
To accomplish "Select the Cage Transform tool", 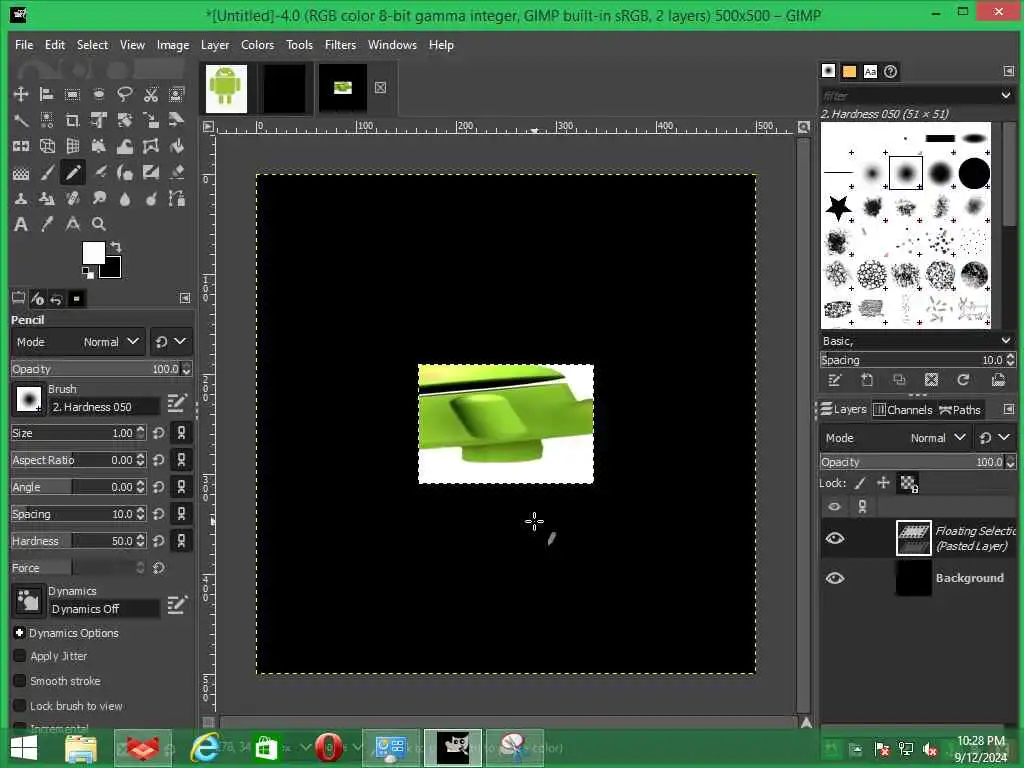I will 151,146.
